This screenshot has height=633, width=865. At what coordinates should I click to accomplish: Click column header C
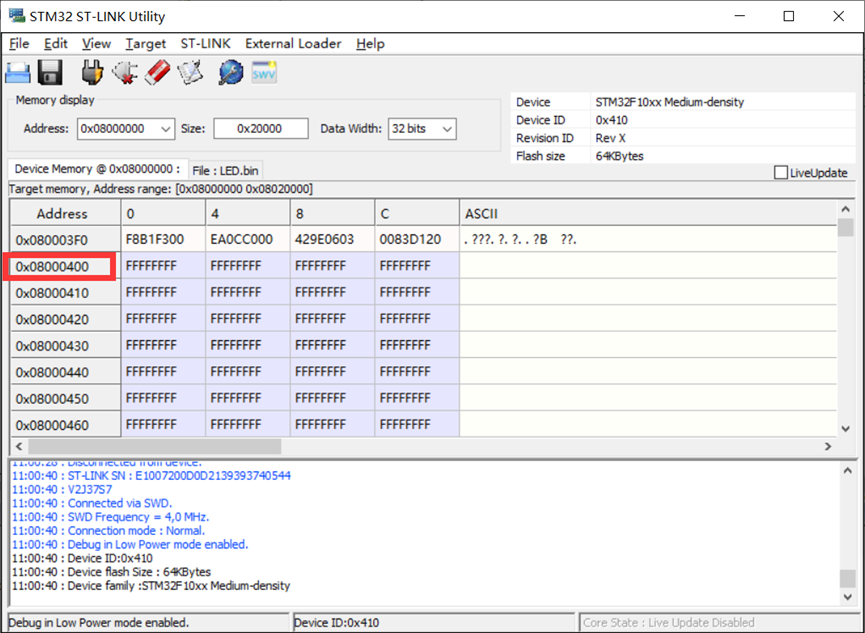(417, 214)
